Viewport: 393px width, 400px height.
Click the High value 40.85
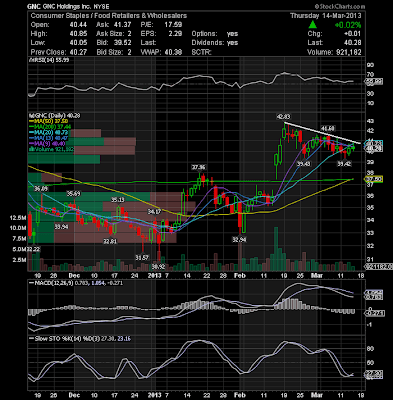(78, 34)
